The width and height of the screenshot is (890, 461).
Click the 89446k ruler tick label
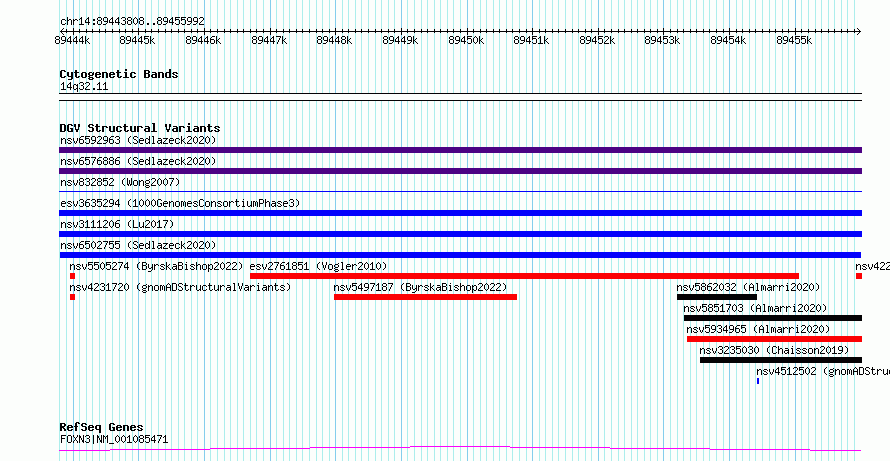pyautogui.click(x=203, y=40)
